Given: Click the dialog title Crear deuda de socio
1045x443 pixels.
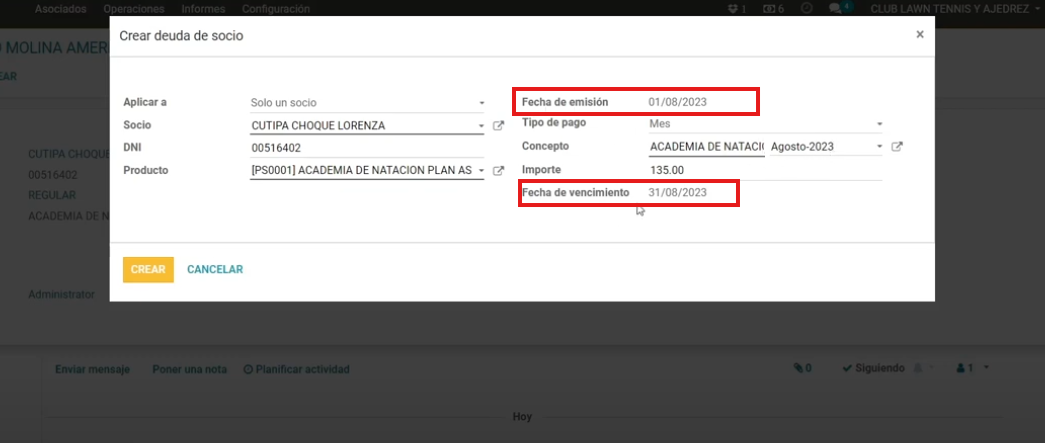Looking at the screenshot, I should [181, 35].
